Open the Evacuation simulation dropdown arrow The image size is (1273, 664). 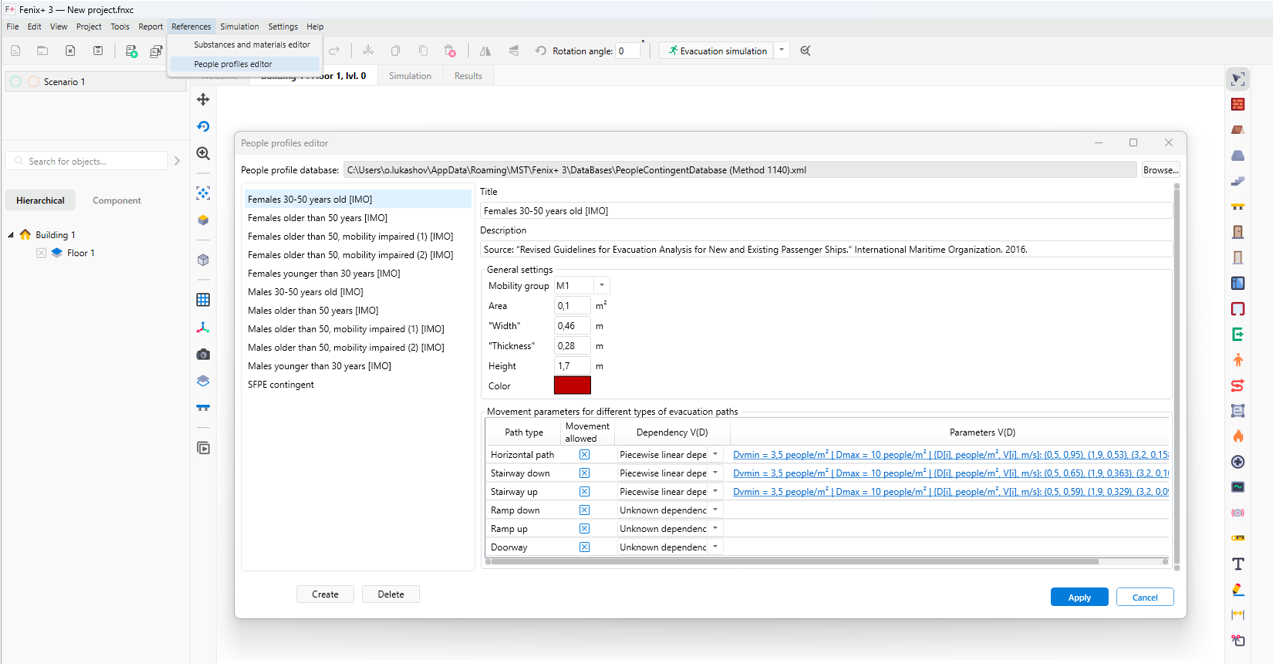782,51
